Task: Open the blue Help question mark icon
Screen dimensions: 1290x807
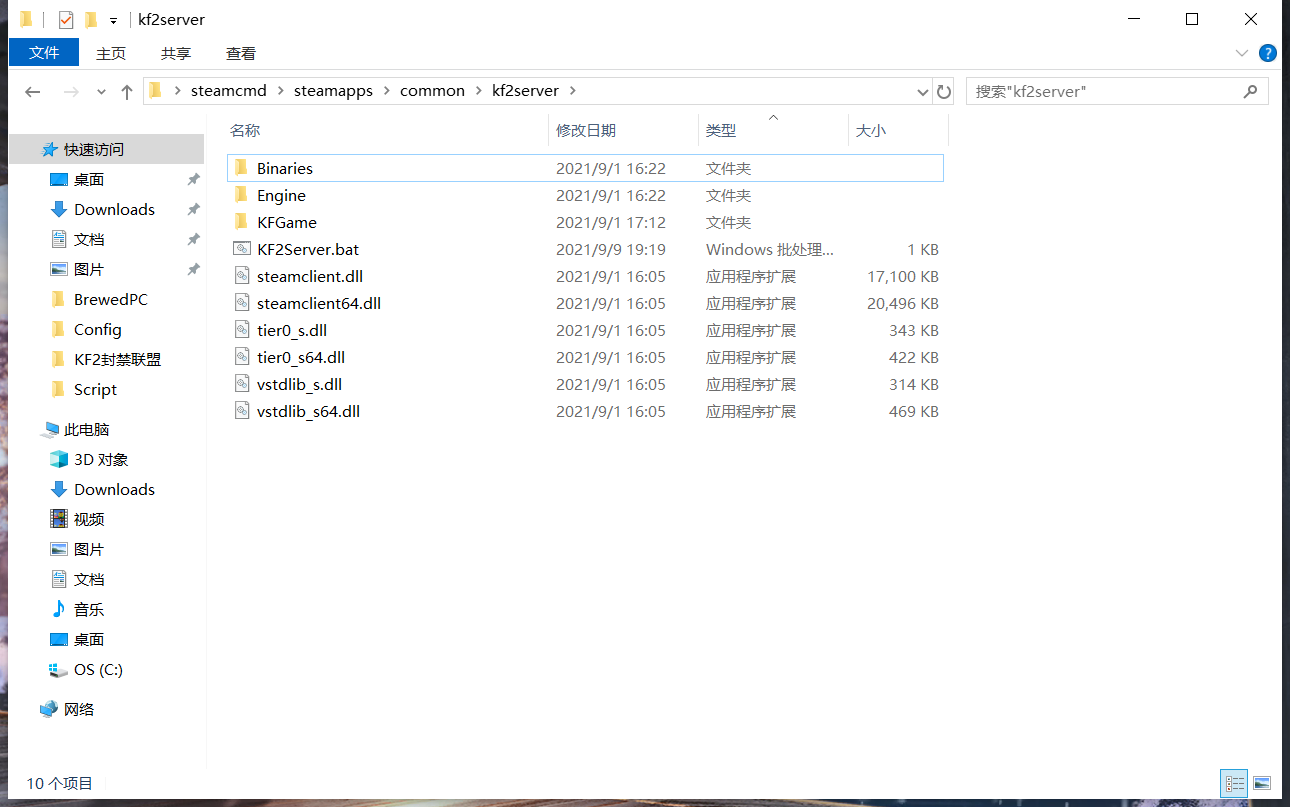Action: click(x=1267, y=53)
